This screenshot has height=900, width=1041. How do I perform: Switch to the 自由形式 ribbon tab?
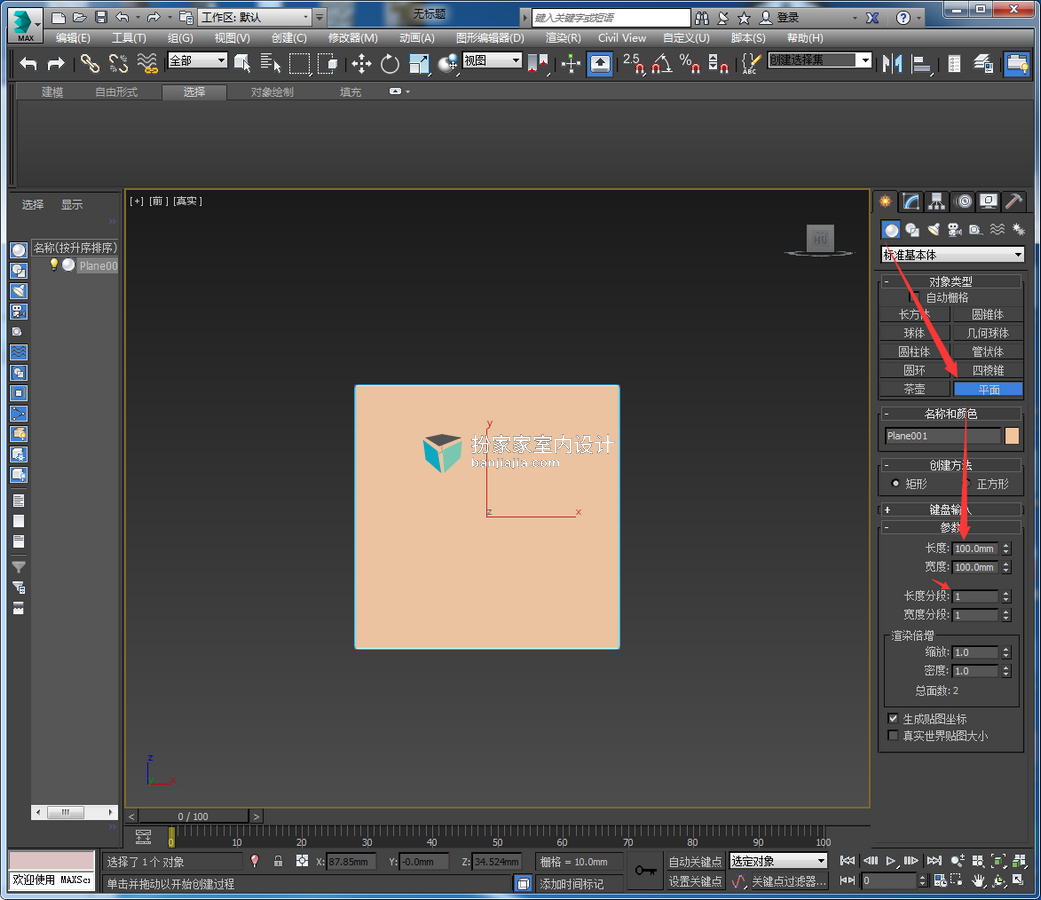click(116, 92)
